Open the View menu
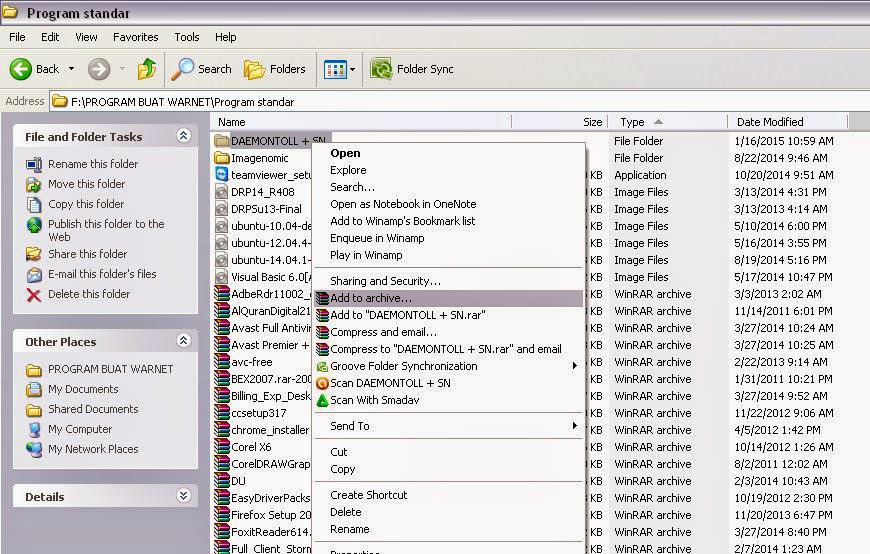The height and width of the screenshot is (554, 870). pyautogui.click(x=86, y=37)
